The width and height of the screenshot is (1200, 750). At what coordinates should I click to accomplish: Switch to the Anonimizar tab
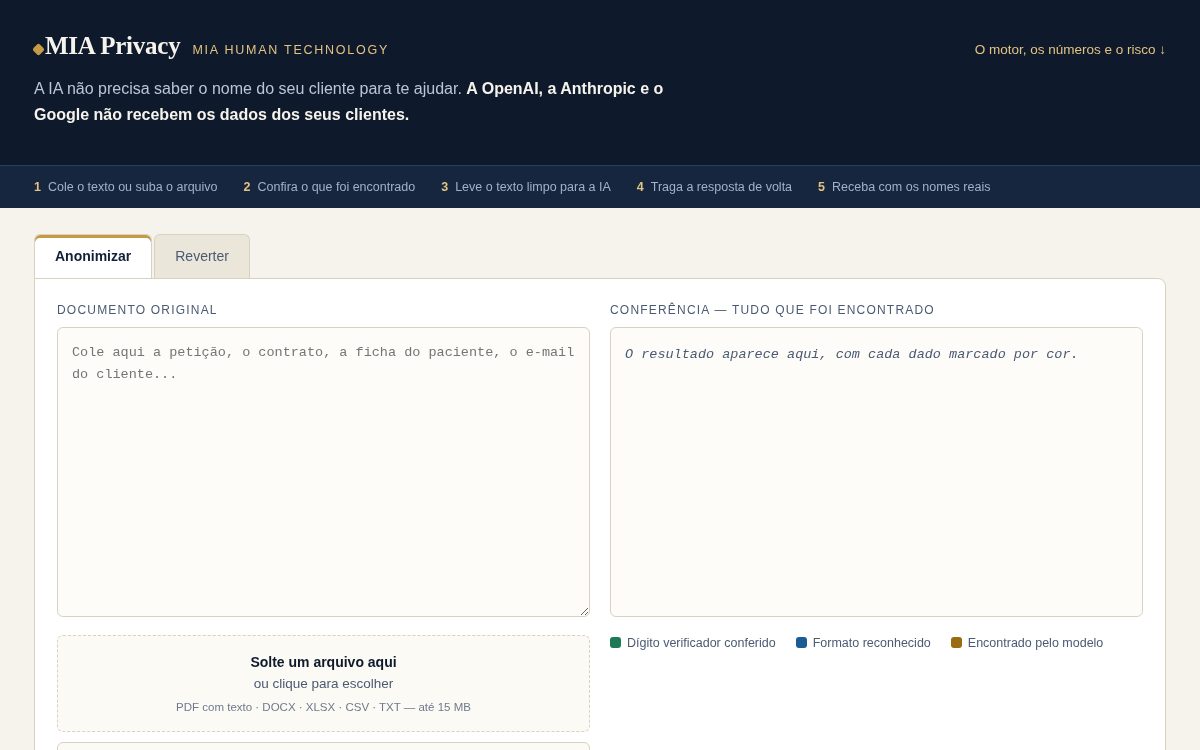(x=93, y=256)
